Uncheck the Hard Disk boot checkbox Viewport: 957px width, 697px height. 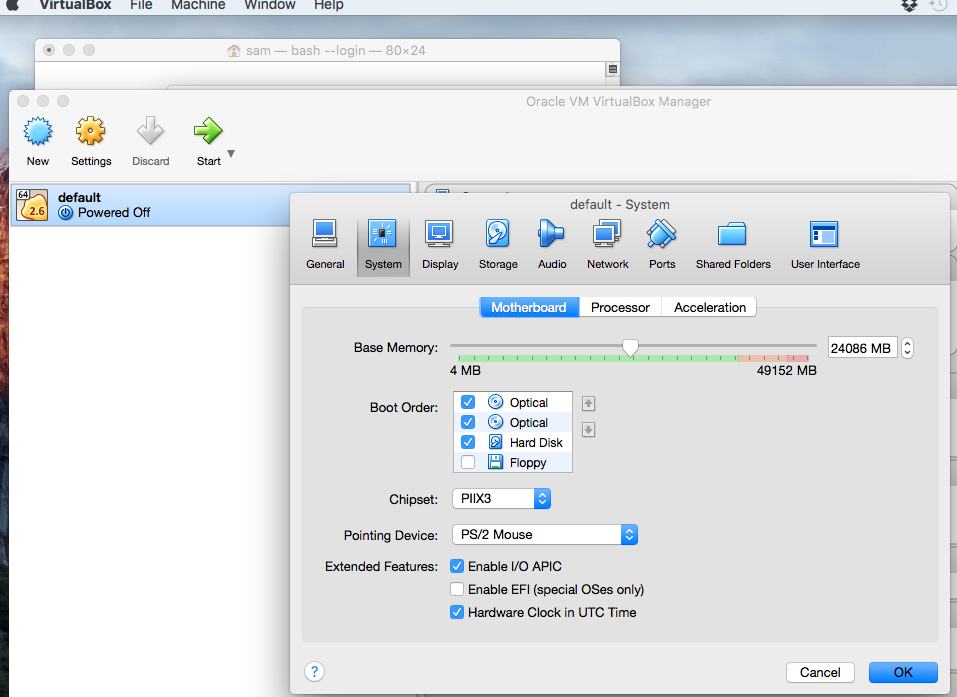pos(468,442)
